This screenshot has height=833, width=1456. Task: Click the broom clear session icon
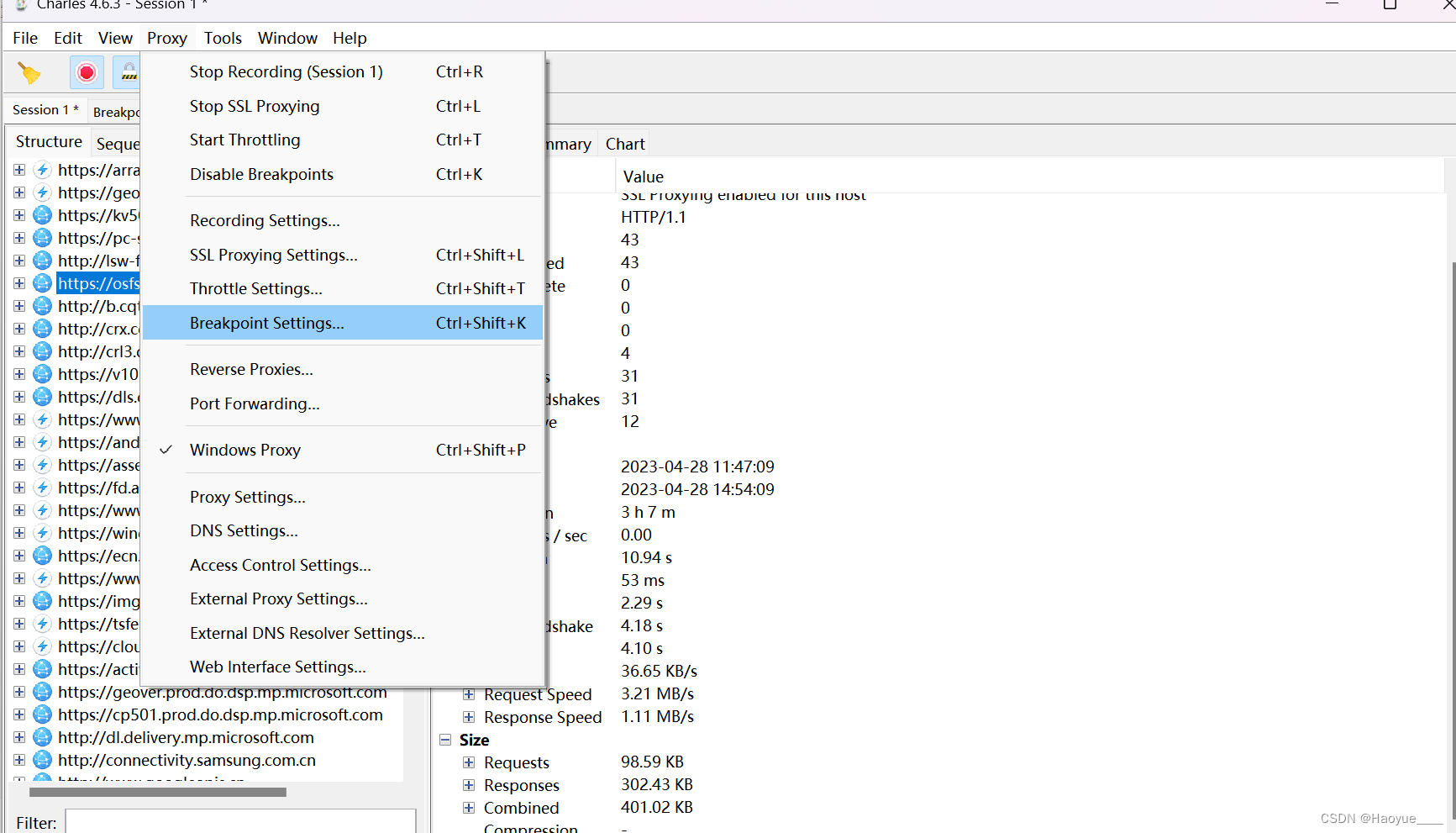click(x=29, y=73)
